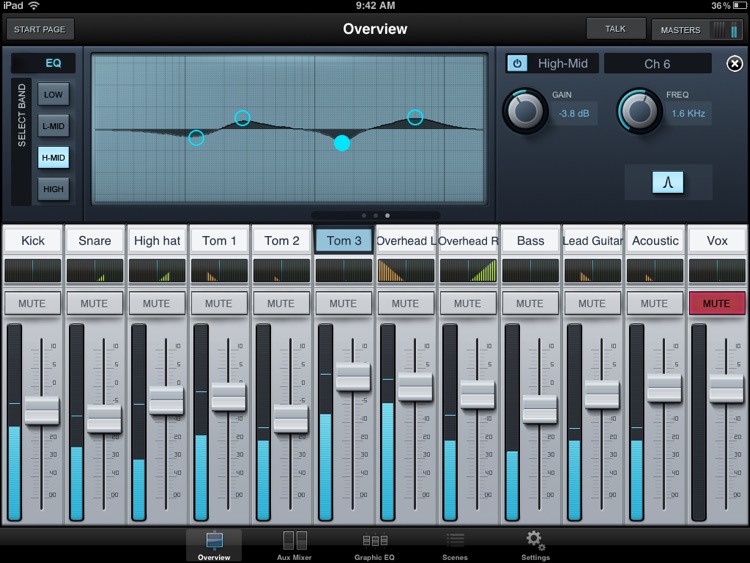The height and width of the screenshot is (563, 750).
Task: Click the EQ label button
Action: (x=43, y=63)
